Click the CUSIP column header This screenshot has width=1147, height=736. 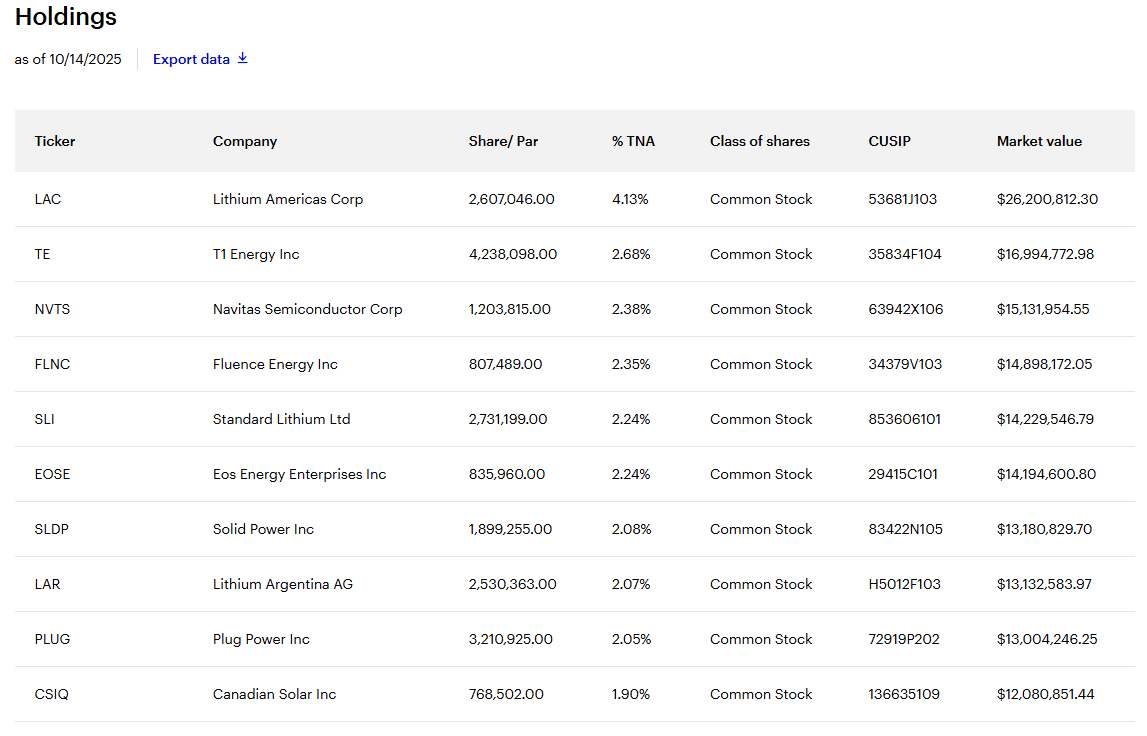point(889,141)
